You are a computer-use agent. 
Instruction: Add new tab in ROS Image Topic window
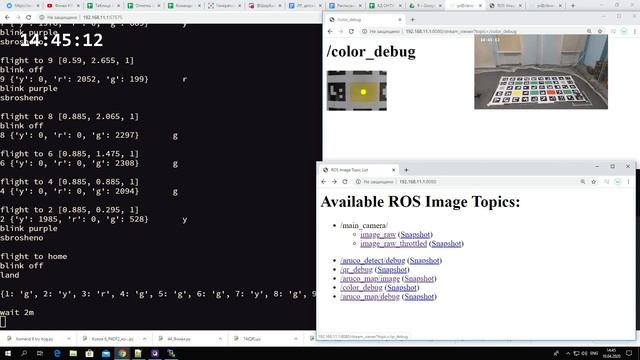tap(406, 170)
